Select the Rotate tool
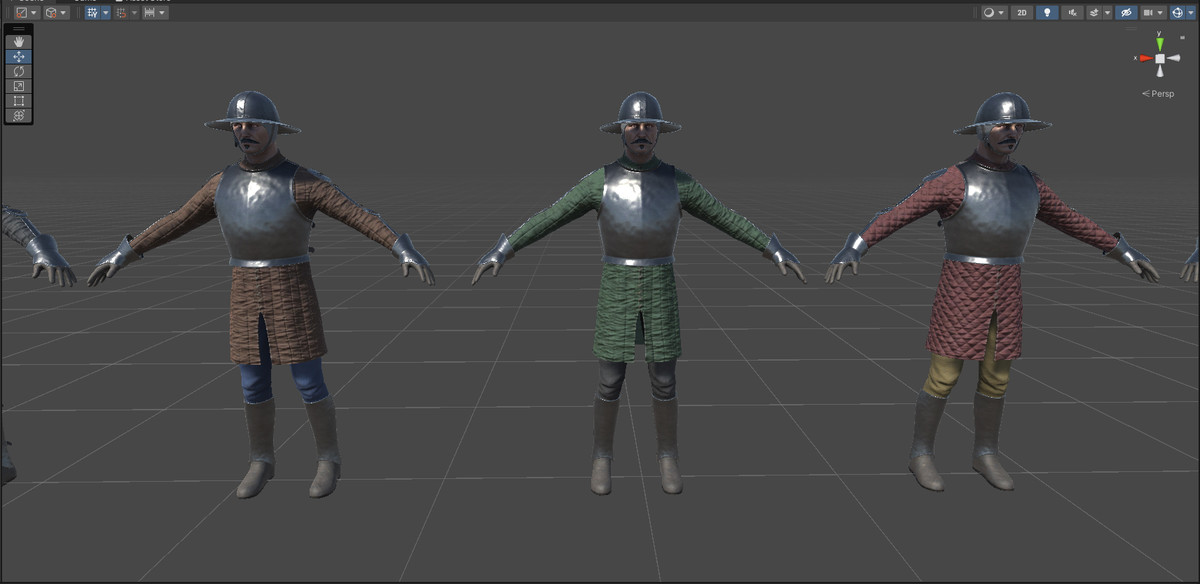Image resolution: width=1200 pixels, height=584 pixels. click(18, 72)
